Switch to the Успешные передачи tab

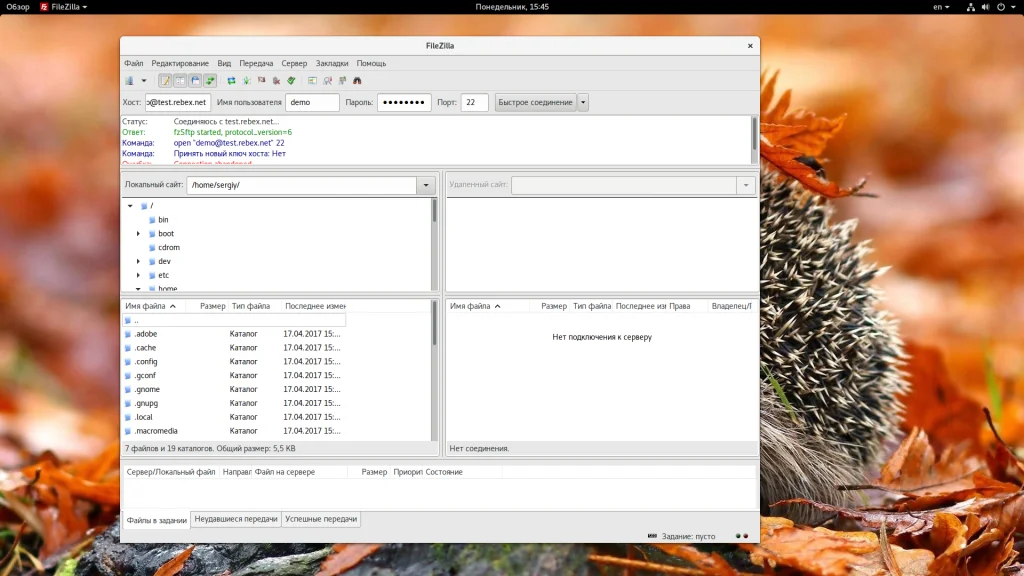coord(321,520)
